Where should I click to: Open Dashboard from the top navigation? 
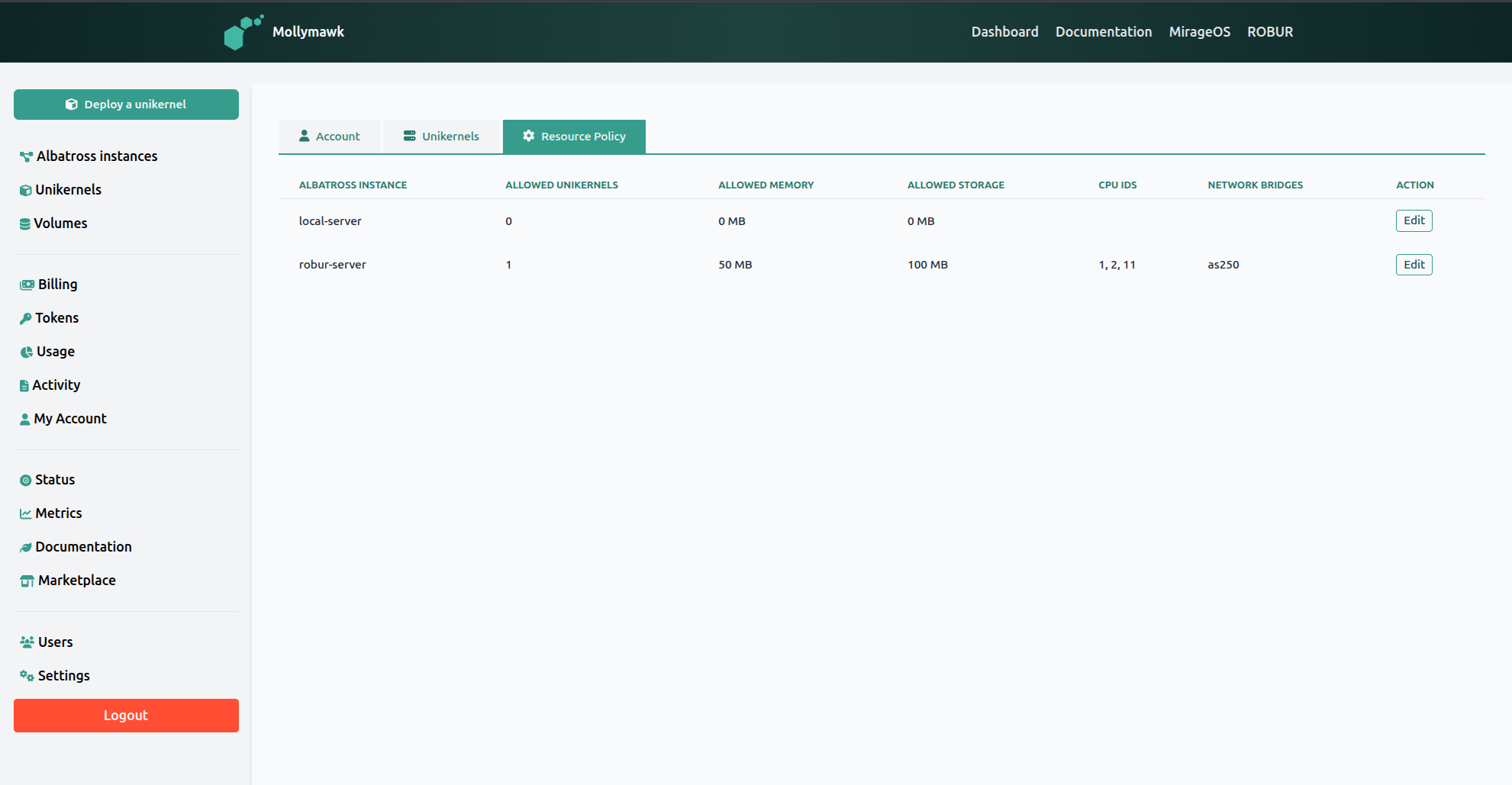1004,31
